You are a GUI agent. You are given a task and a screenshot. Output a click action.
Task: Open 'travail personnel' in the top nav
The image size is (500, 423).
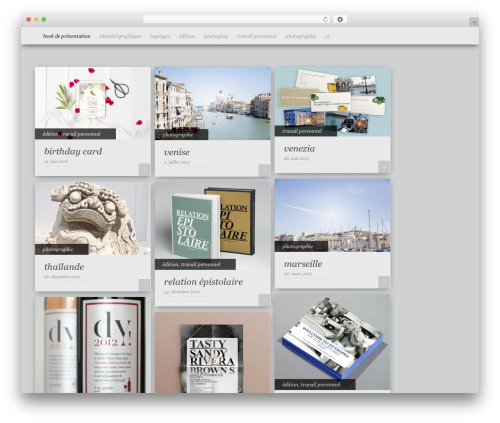256,36
